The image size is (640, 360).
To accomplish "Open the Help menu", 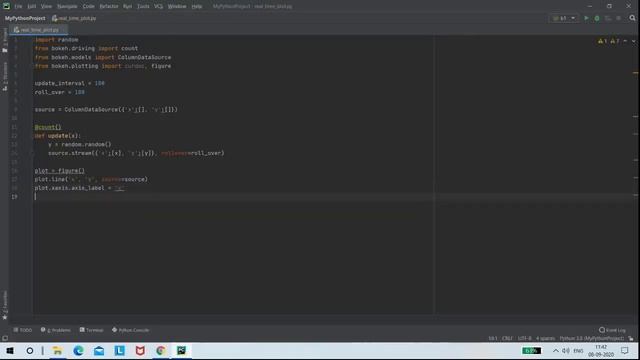I will tap(197, 7).
